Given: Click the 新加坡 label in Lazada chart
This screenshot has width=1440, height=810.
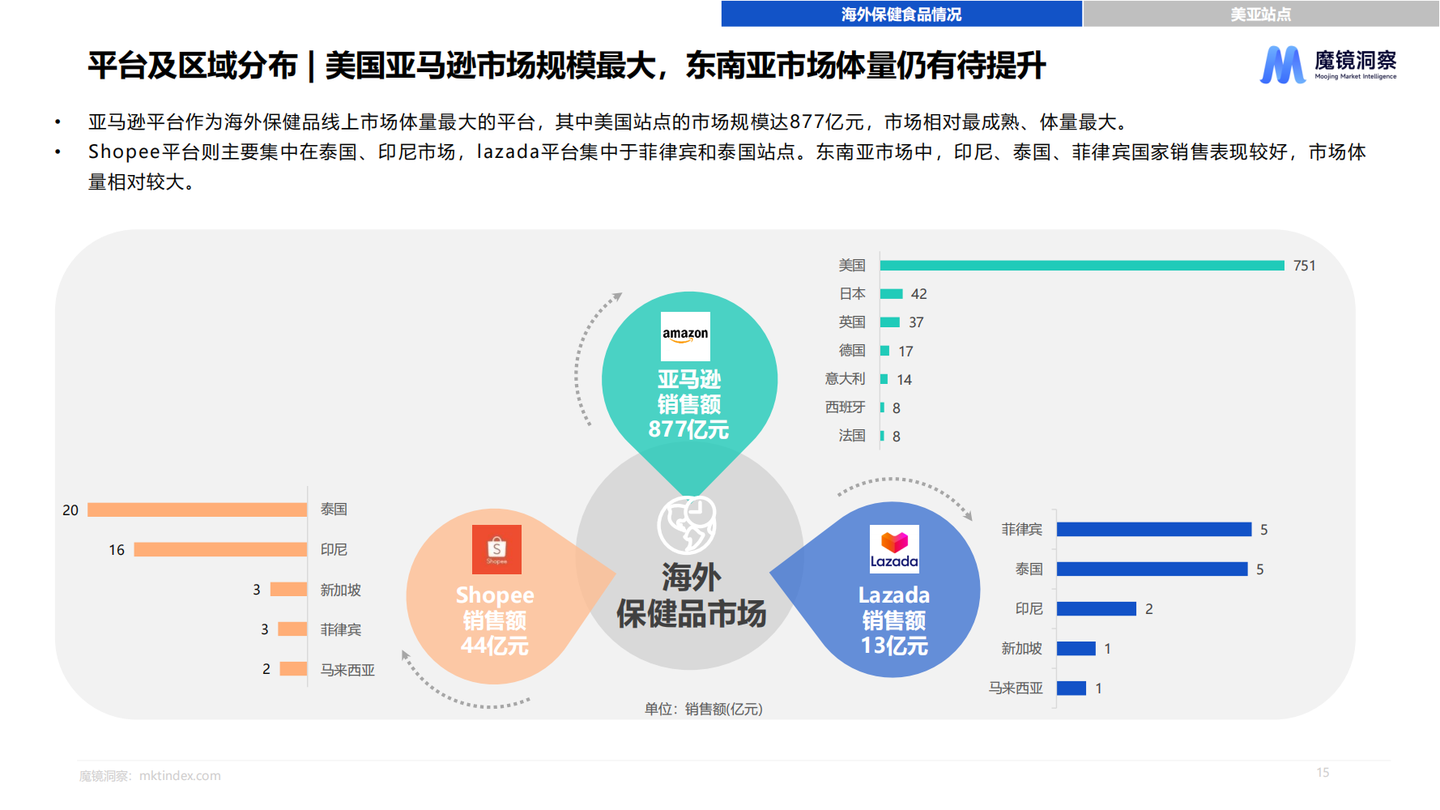Looking at the screenshot, I should coord(1022,648).
